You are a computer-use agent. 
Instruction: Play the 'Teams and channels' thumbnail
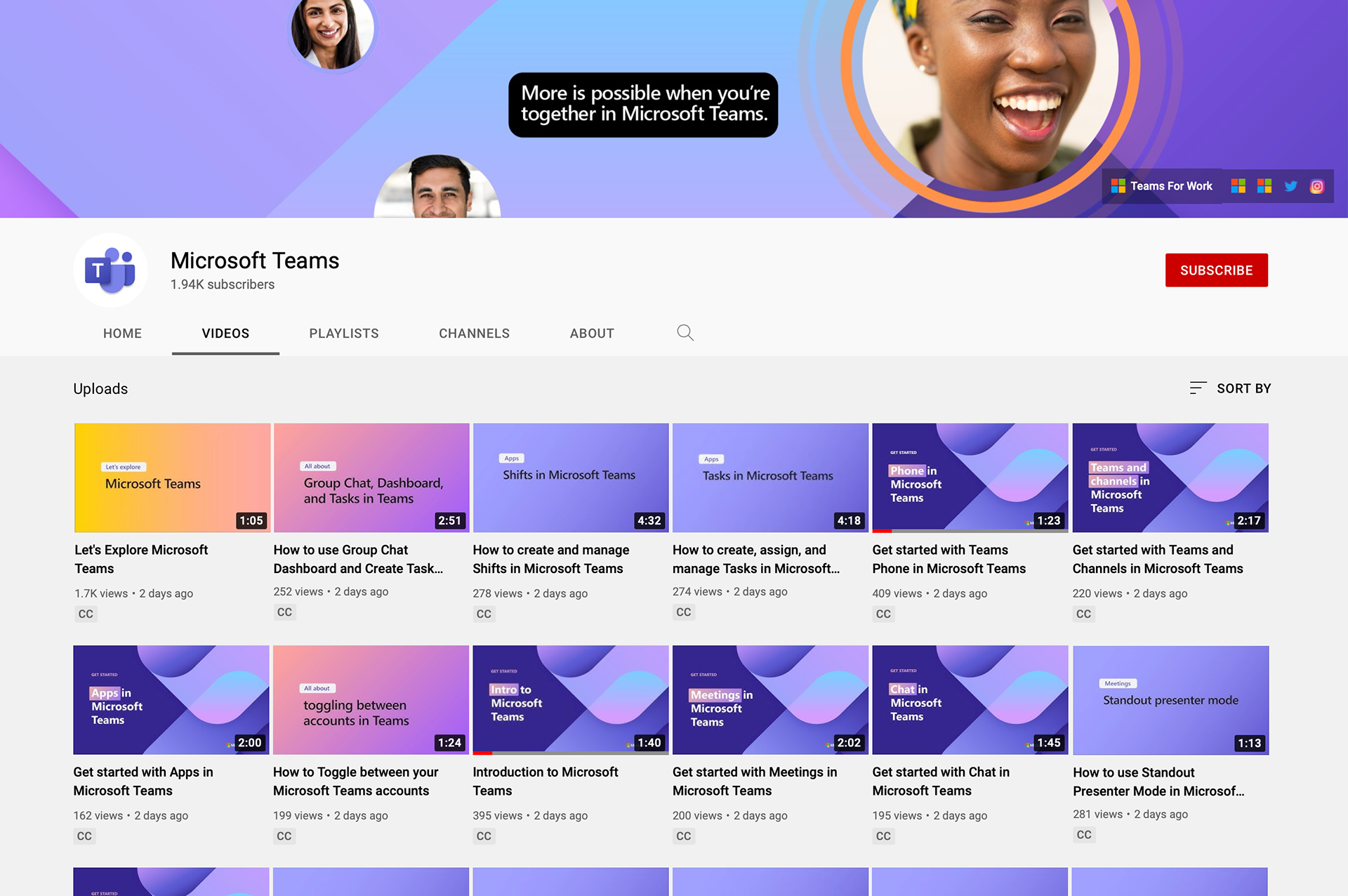(x=1170, y=477)
